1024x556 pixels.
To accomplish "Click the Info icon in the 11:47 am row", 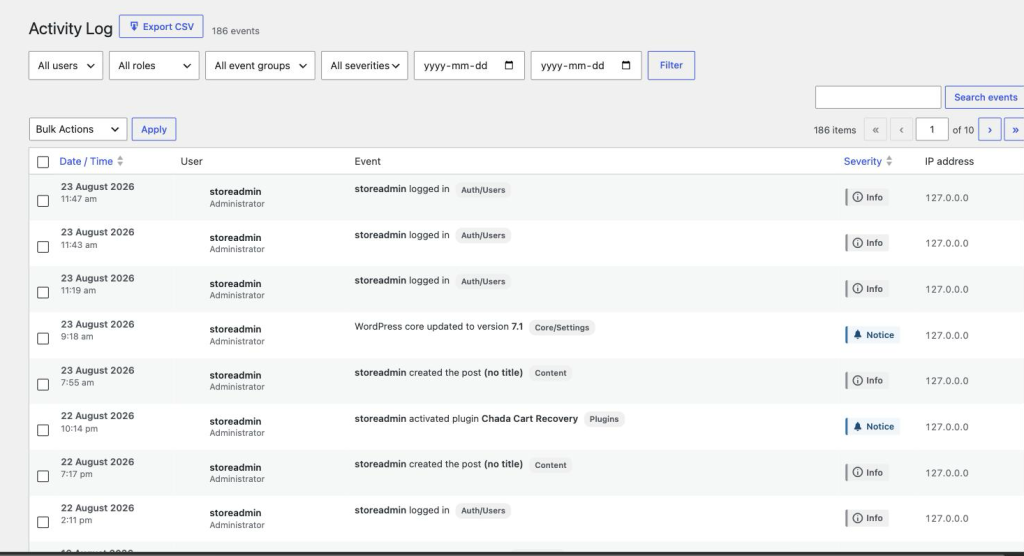I will click(x=857, y=197).
